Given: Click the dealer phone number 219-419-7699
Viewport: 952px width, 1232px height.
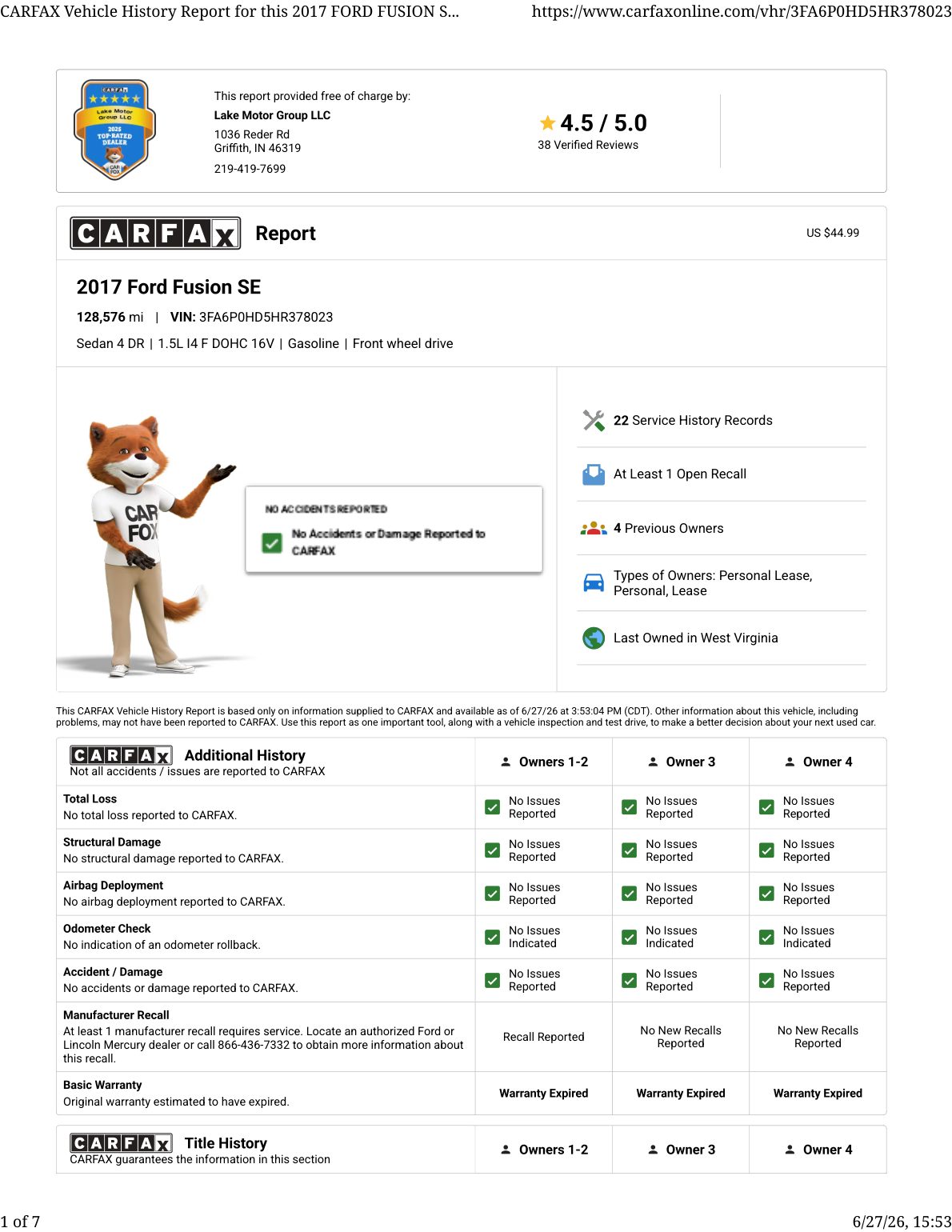Looking at the screenshot, I should 250,169.
